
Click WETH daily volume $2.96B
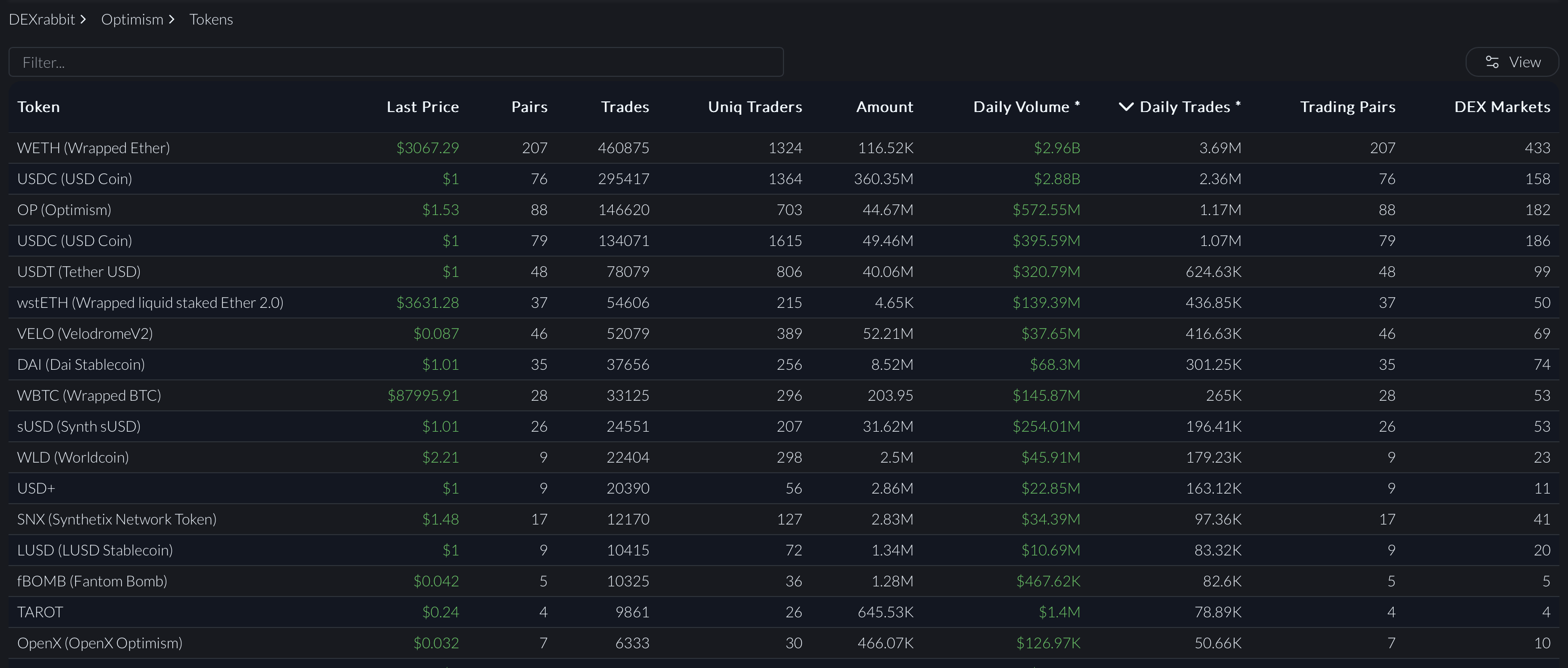(x=1057, y=148)
